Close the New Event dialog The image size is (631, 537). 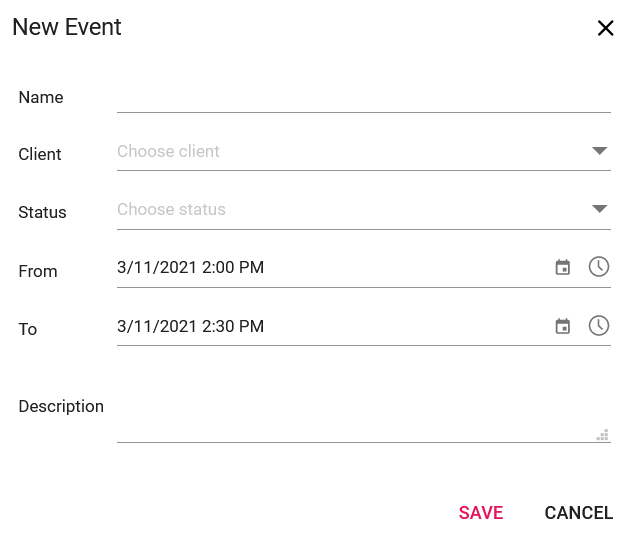point(605,28)
